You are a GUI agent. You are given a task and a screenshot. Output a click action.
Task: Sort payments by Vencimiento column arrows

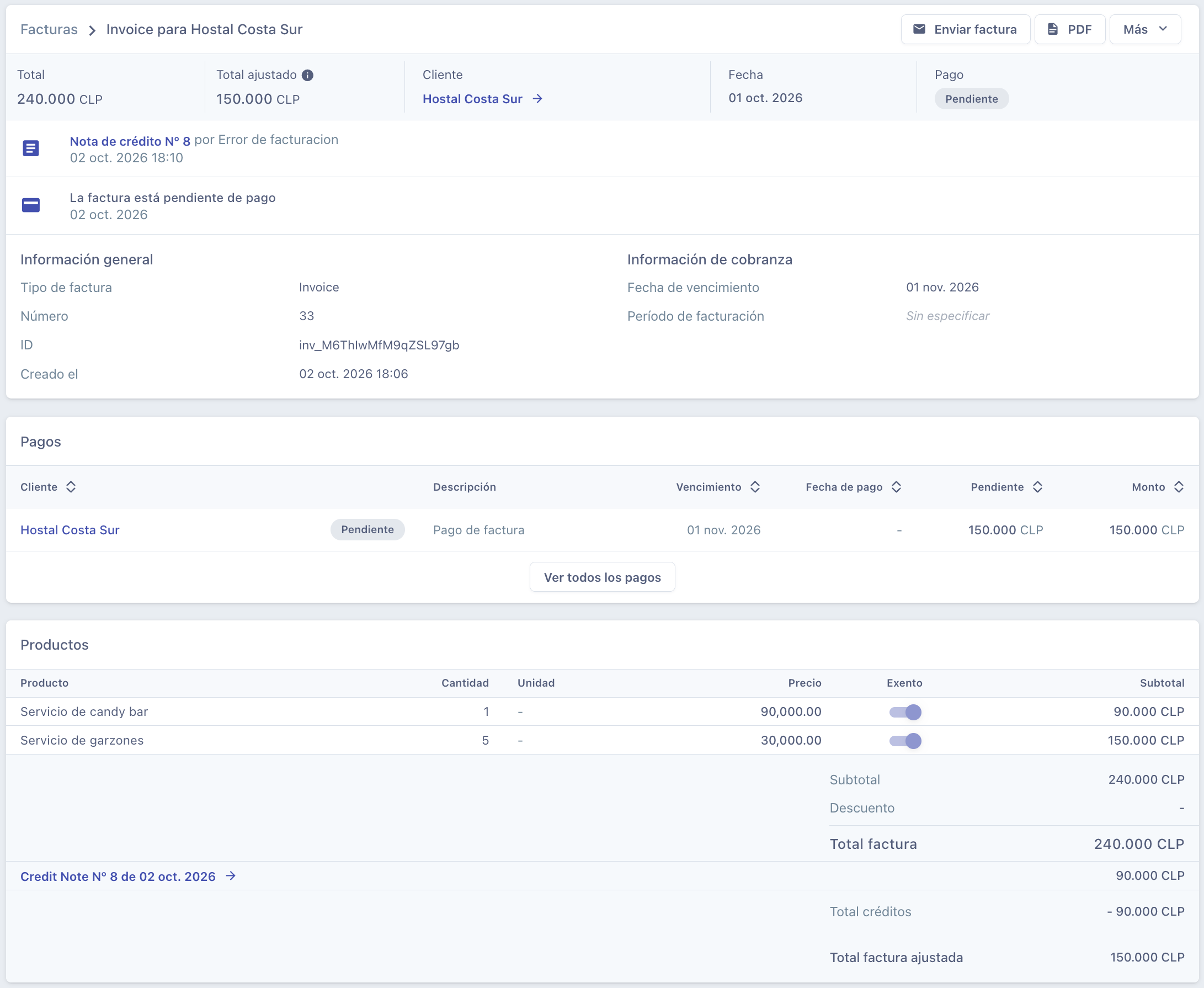click(755, 487)
